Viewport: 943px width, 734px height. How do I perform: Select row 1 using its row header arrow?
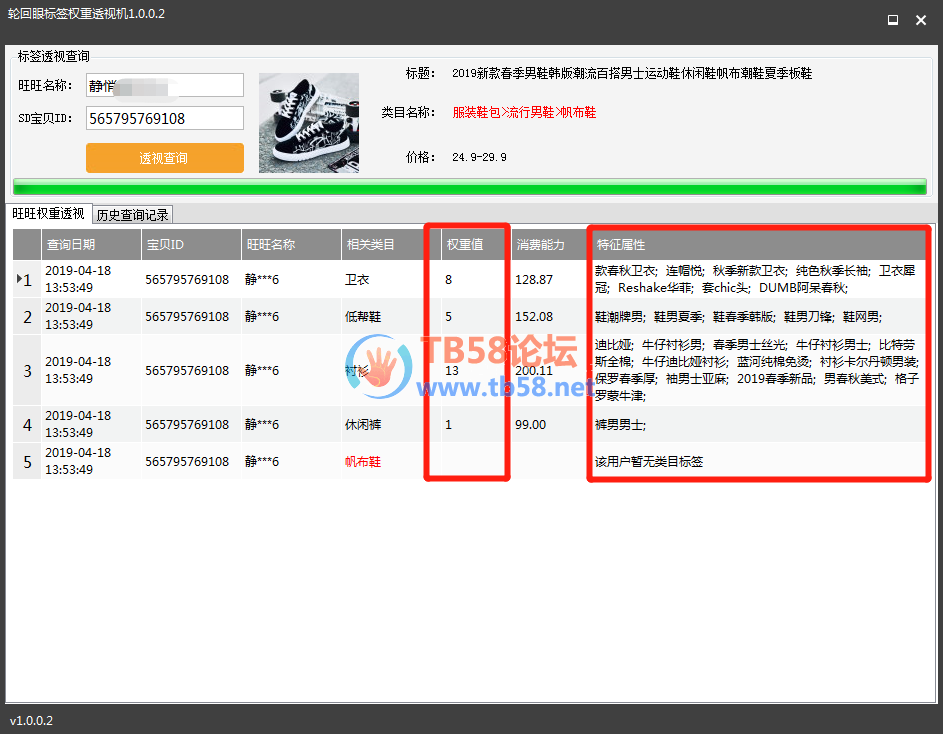pyautogui.click(x=27, y=280)
